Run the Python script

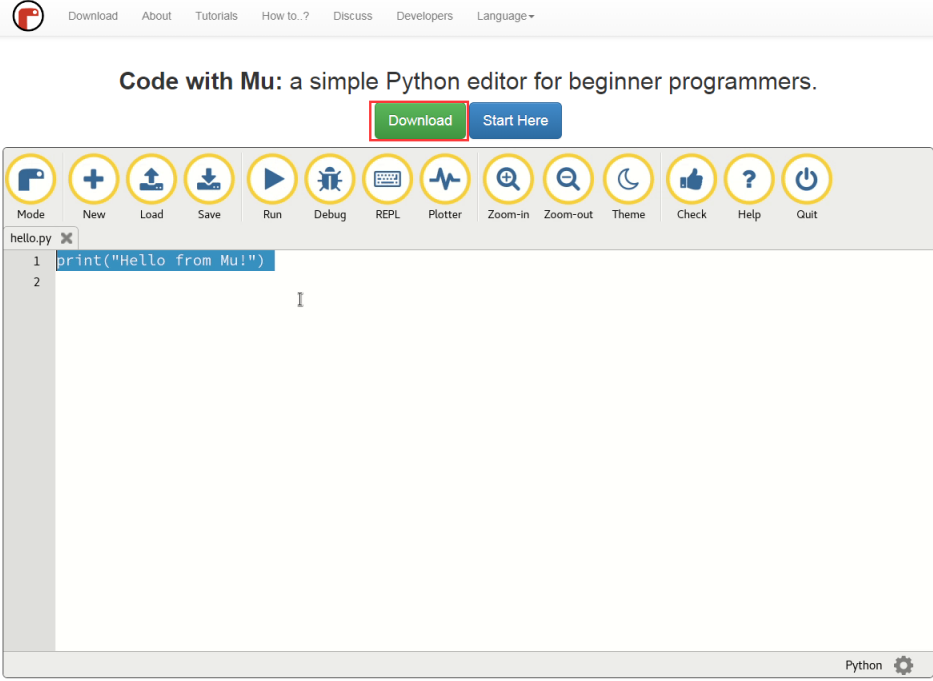tap(273, 179)
